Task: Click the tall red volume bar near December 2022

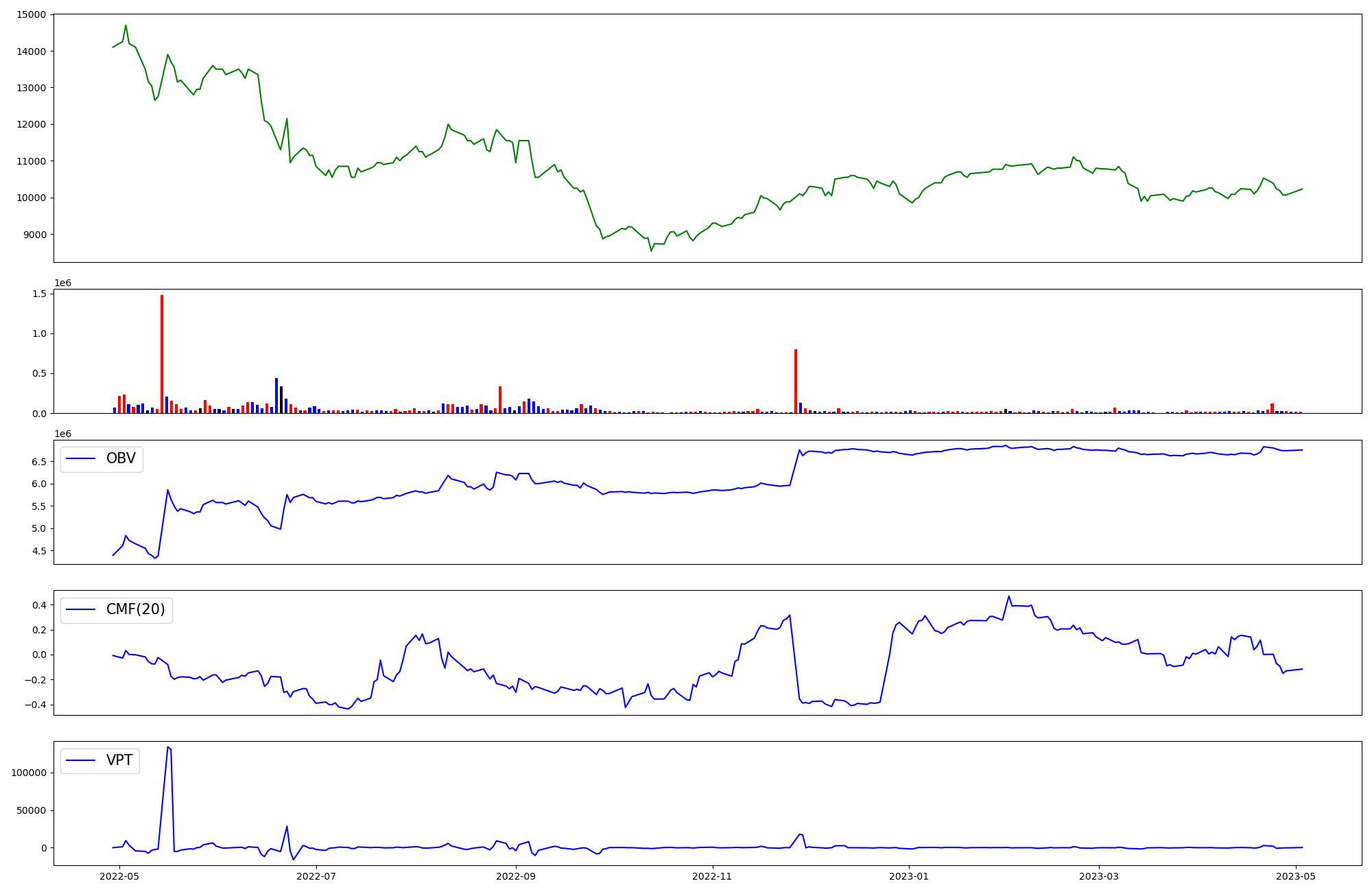Action: pos(796,381)
